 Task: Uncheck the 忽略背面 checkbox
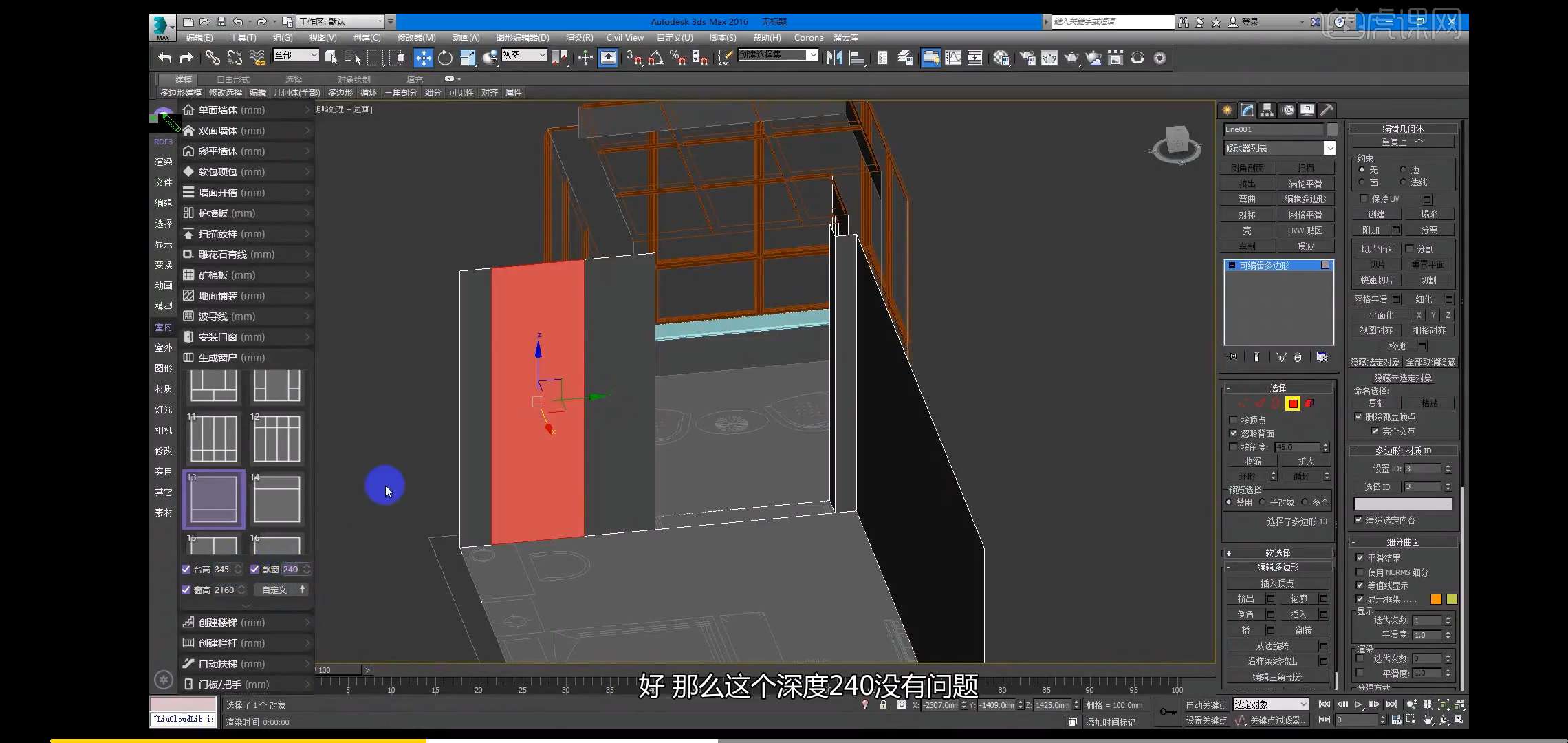pos(1234,433)
